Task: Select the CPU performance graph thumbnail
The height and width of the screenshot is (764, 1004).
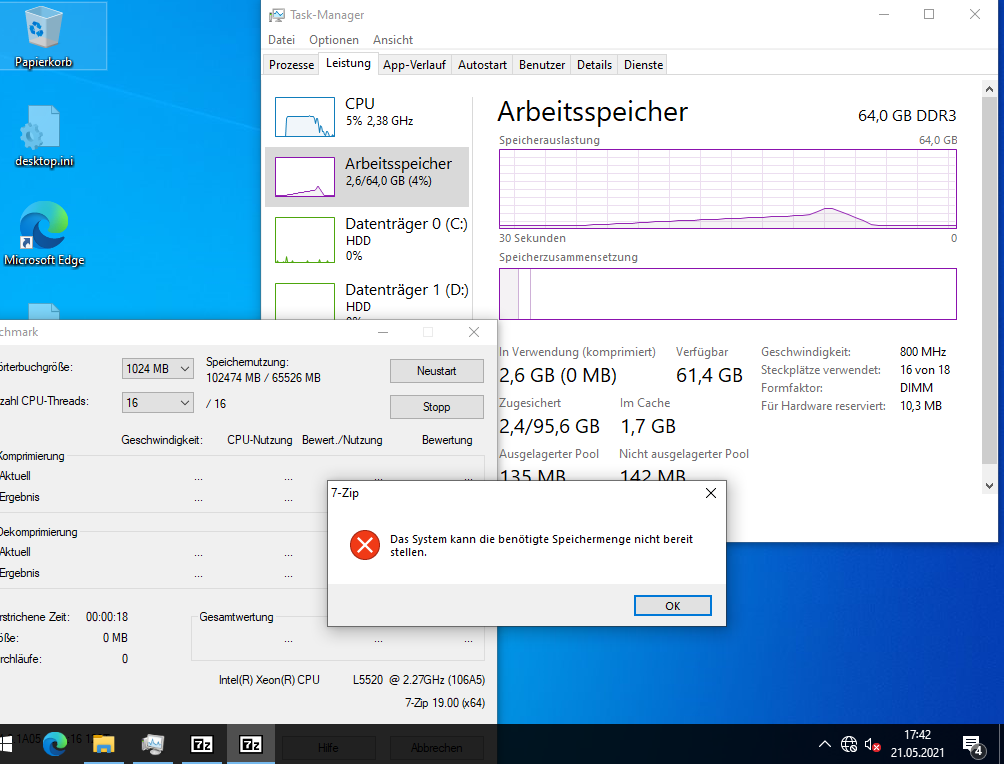Action: (x=305, y=117)
